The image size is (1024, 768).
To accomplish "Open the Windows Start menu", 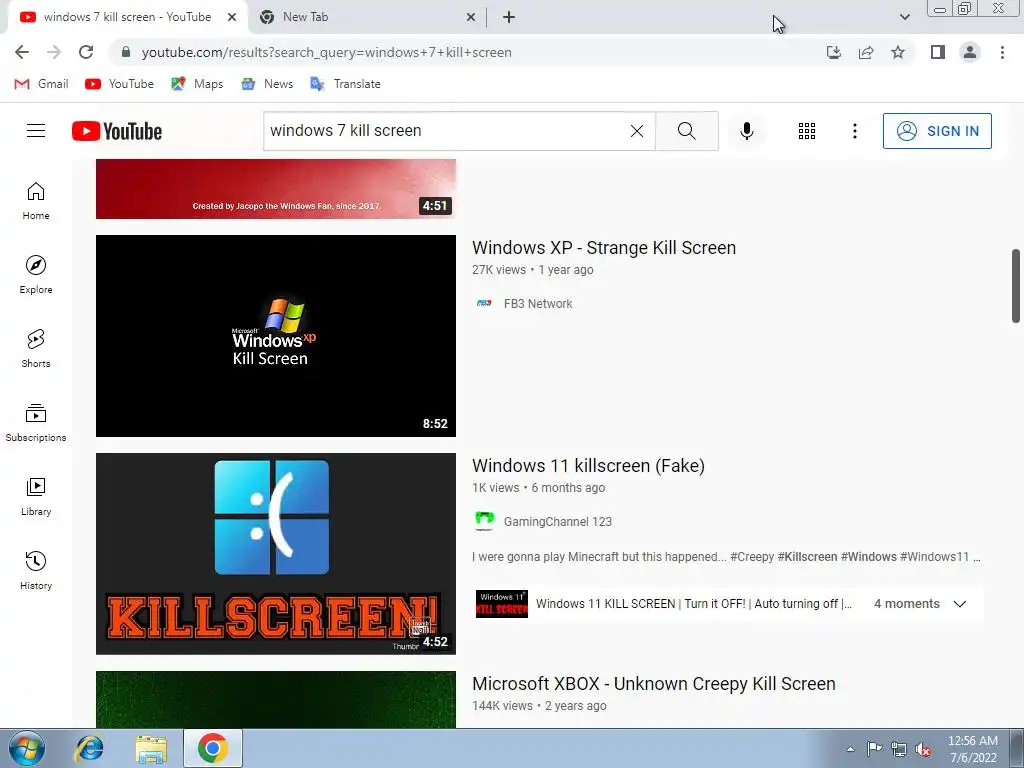I will tap(26, 748).
